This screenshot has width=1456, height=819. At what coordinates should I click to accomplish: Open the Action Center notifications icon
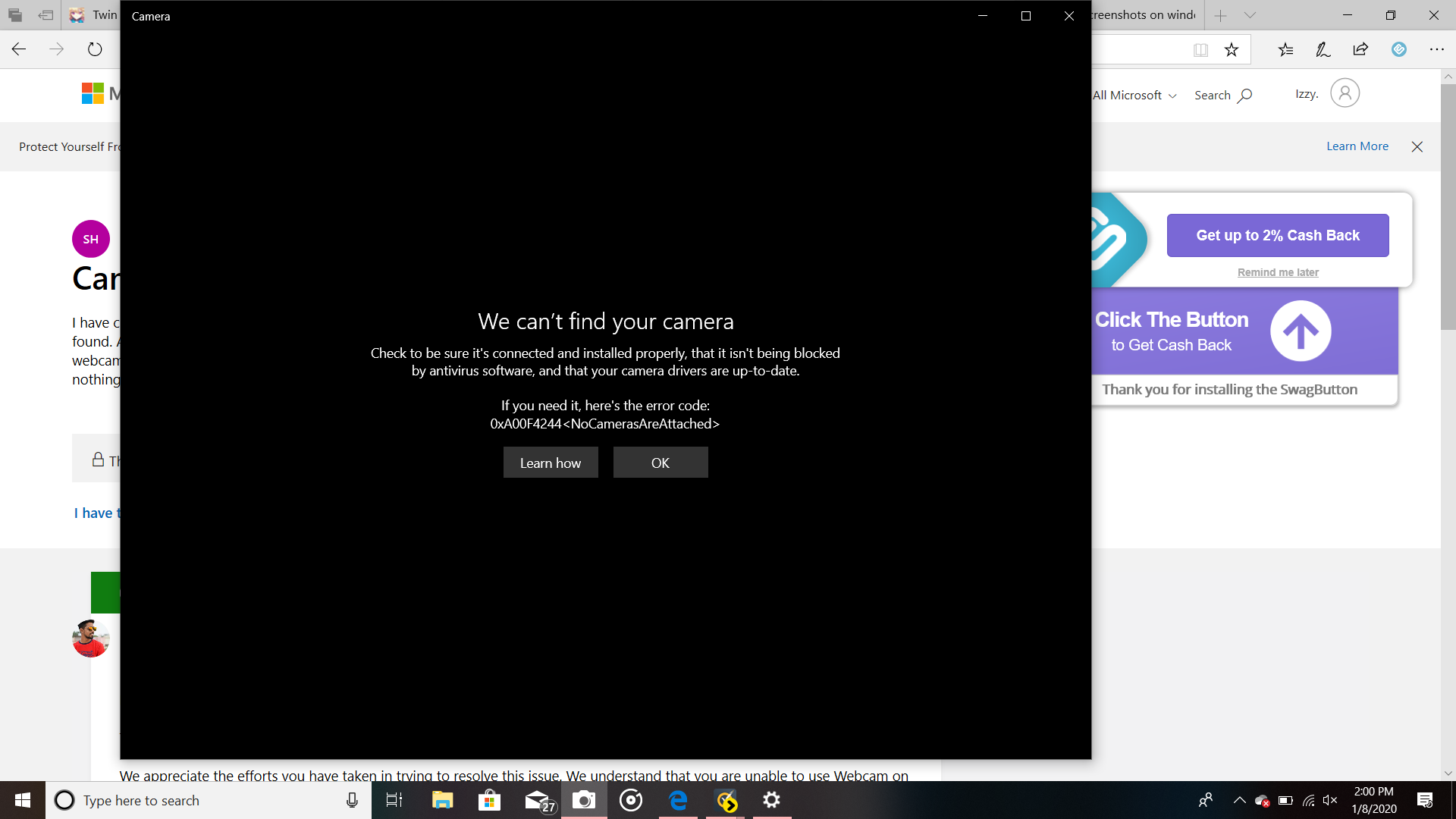(x=1425, y=800)
